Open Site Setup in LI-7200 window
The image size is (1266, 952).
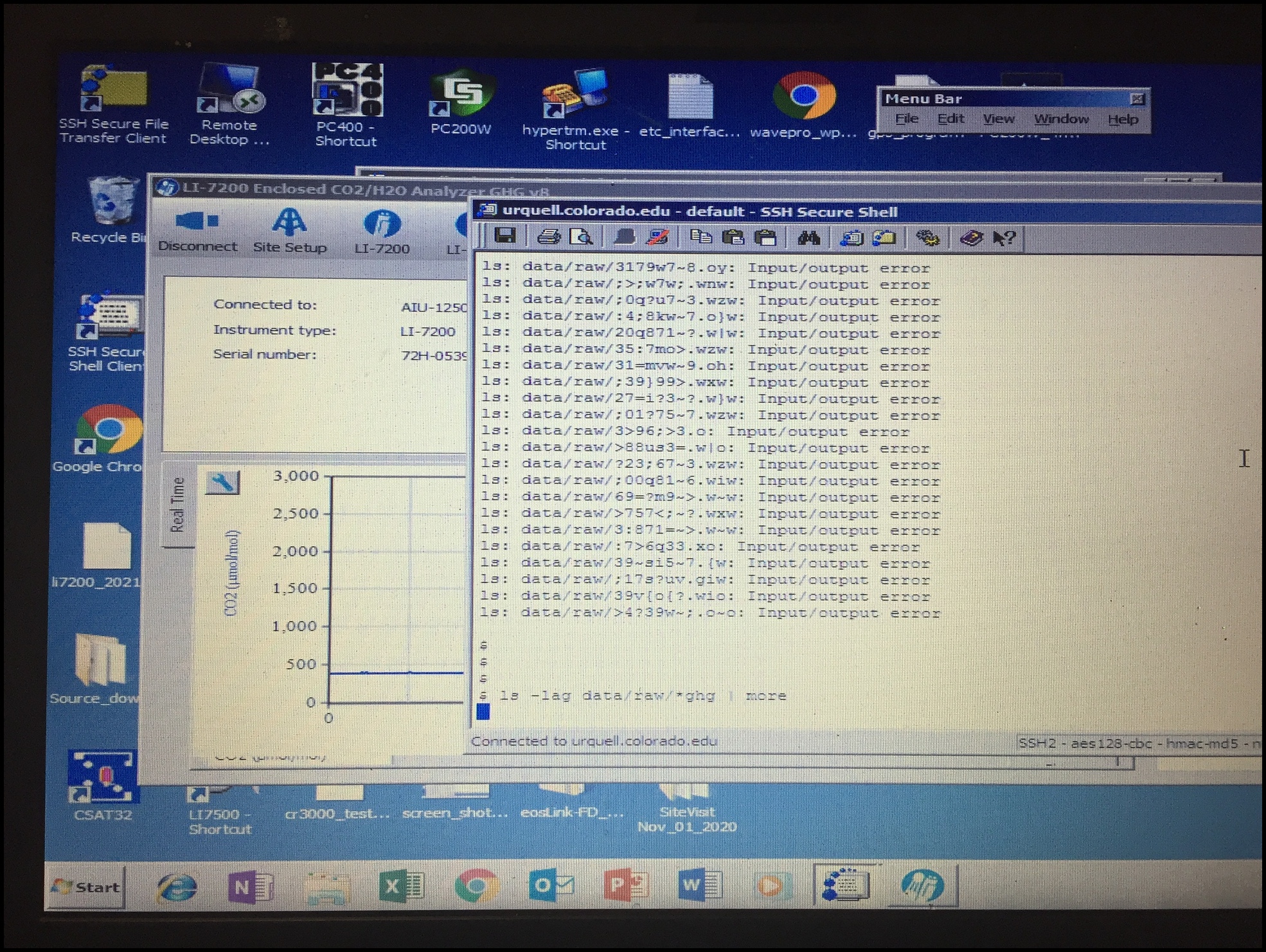(290, 231)
